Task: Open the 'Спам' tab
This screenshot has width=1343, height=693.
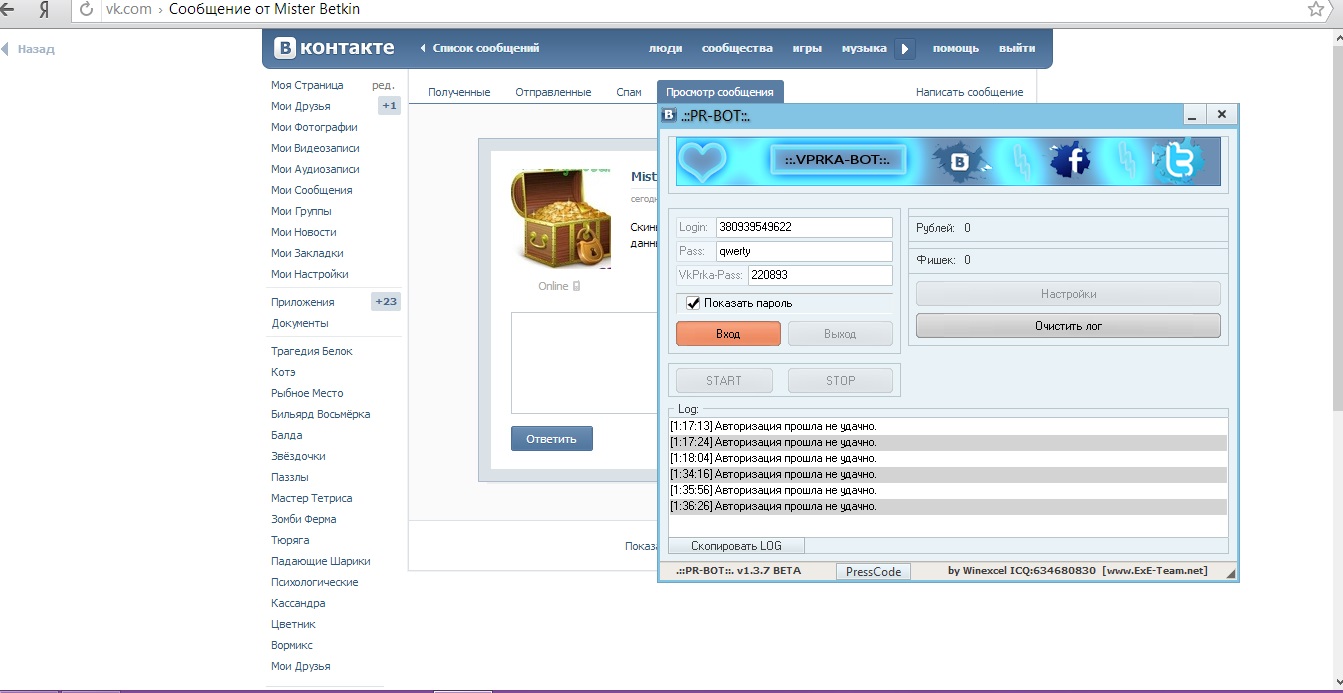Action: 629,92
